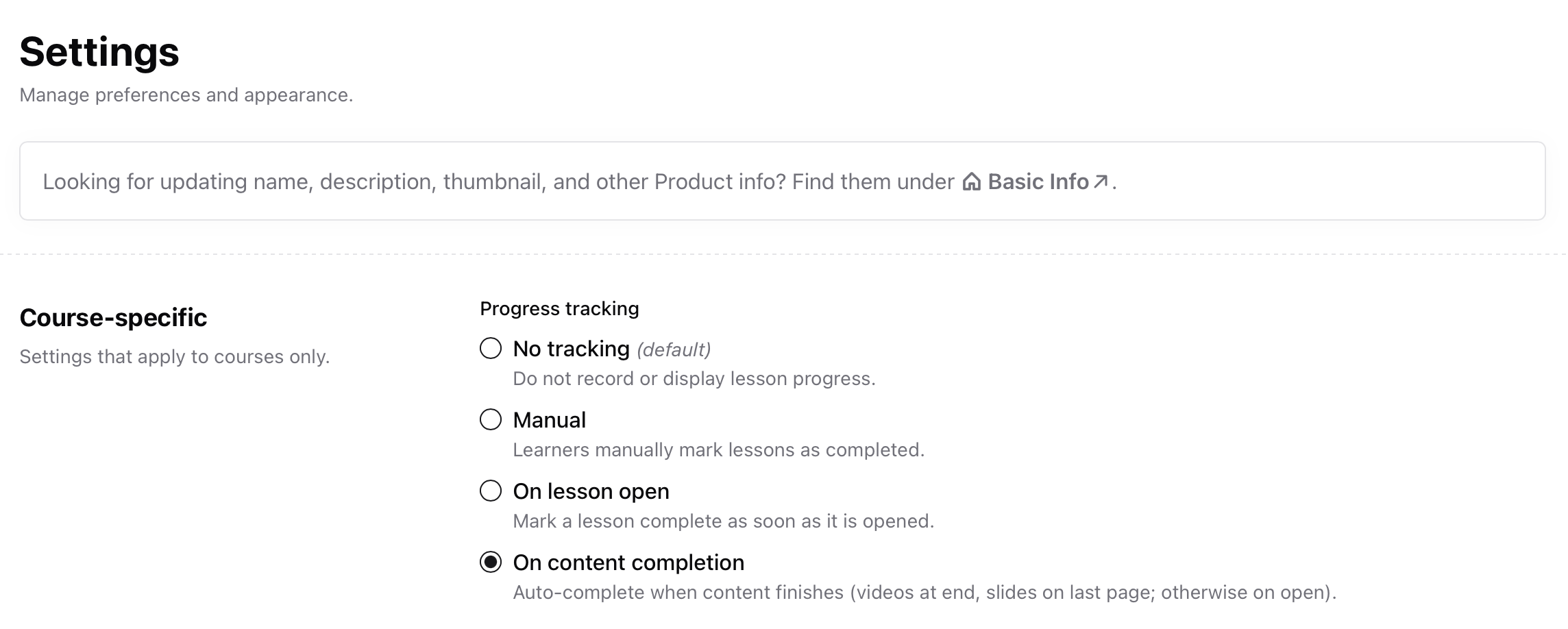Click the Manual option description text
Image resolution: width=1568 pixels, height=629 pixels.
[x=718, y=450]
